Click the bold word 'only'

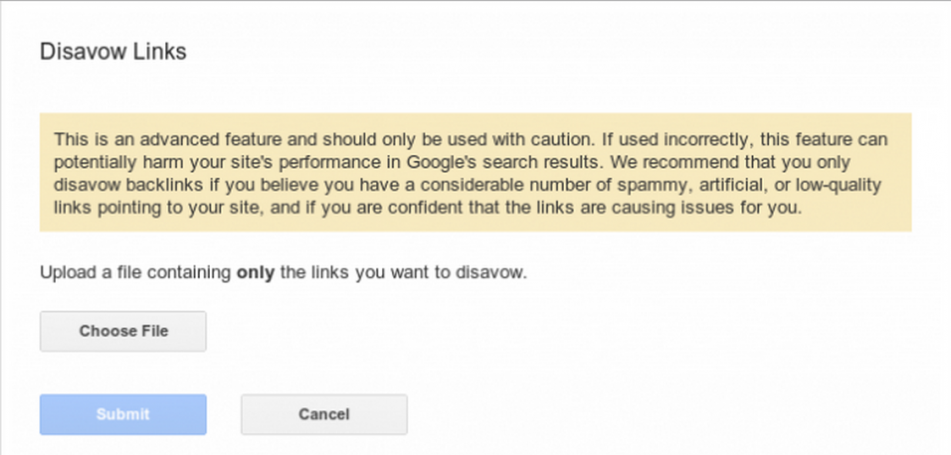coord(255,272)
